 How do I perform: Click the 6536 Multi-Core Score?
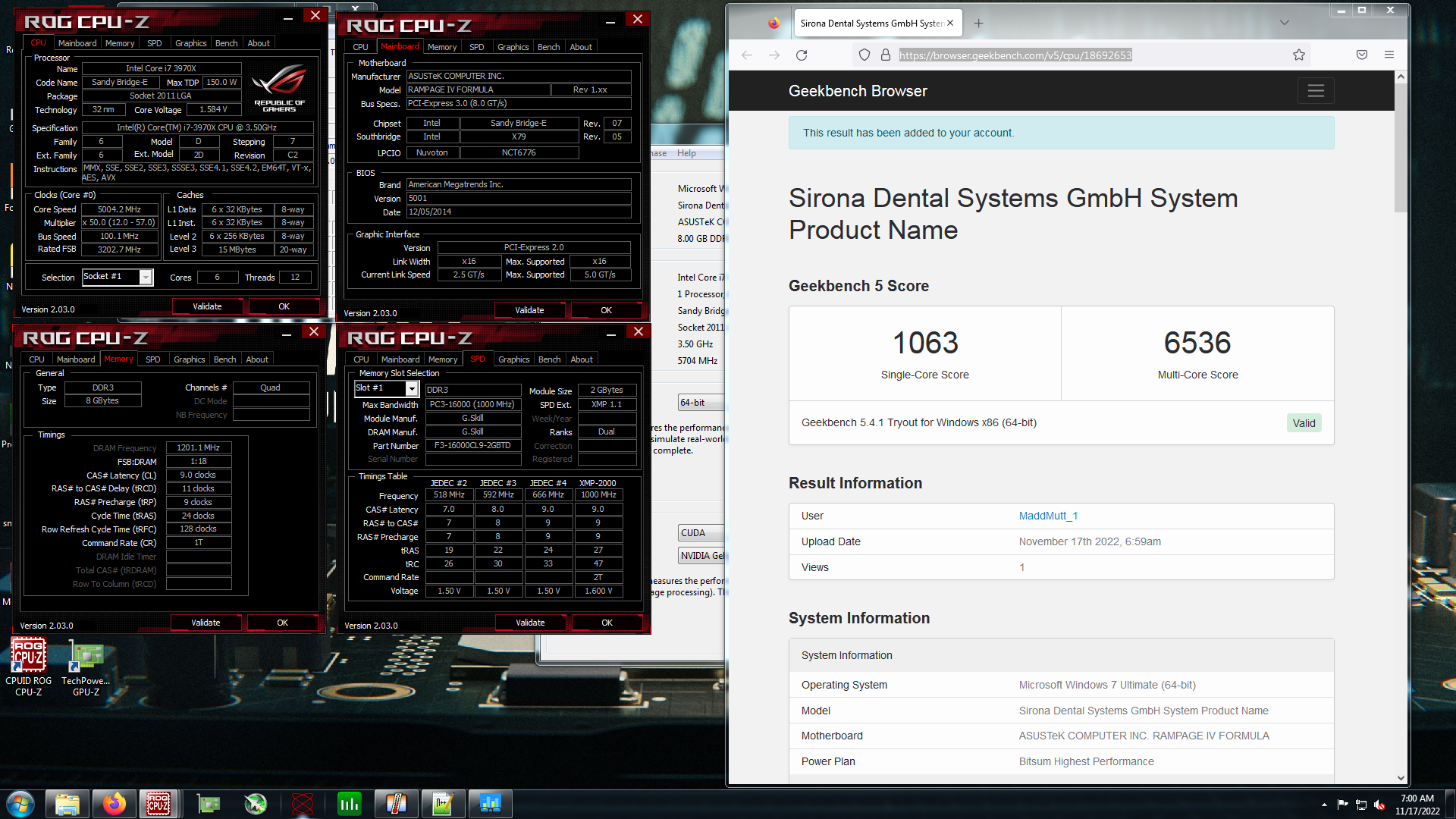pyautogui.click(x=1197, y=343)
